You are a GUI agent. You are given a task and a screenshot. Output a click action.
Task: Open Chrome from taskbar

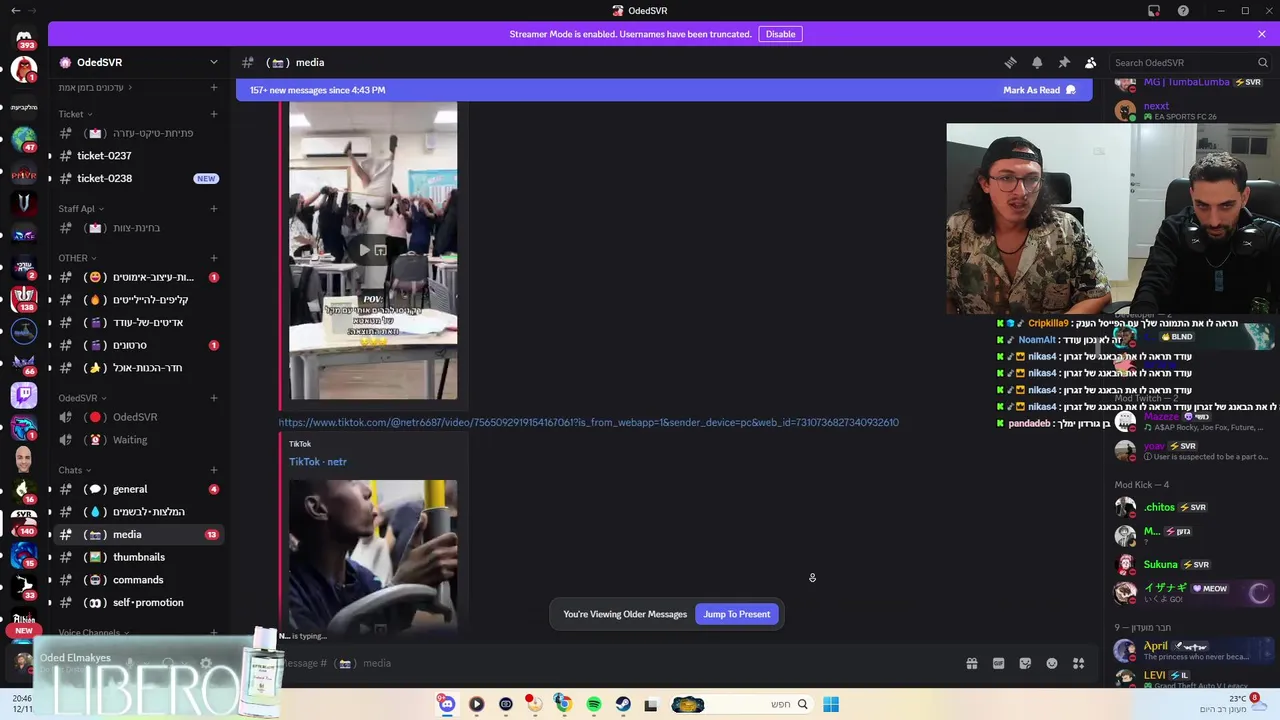click(x=564, y=705)
